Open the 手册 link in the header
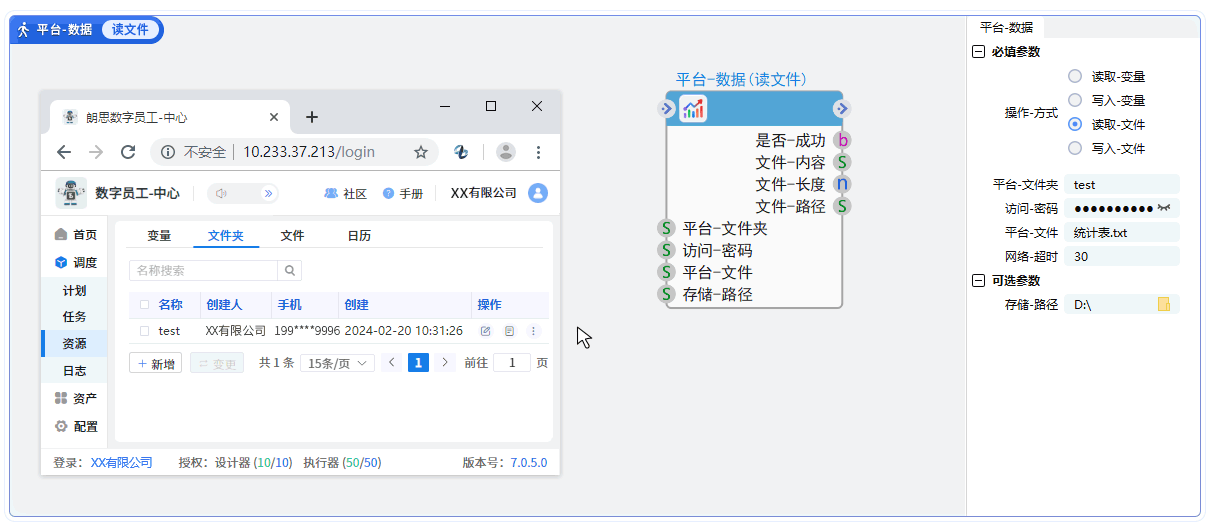The height and width of the screenshot is (524, 1216). (x=403, y=194)
